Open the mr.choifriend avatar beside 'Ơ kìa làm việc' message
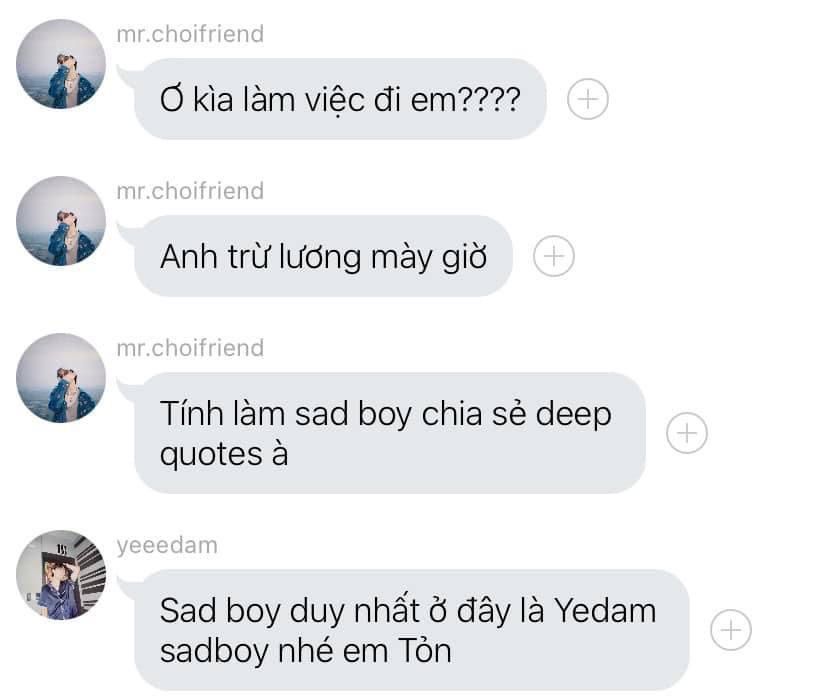 [61, 64]
